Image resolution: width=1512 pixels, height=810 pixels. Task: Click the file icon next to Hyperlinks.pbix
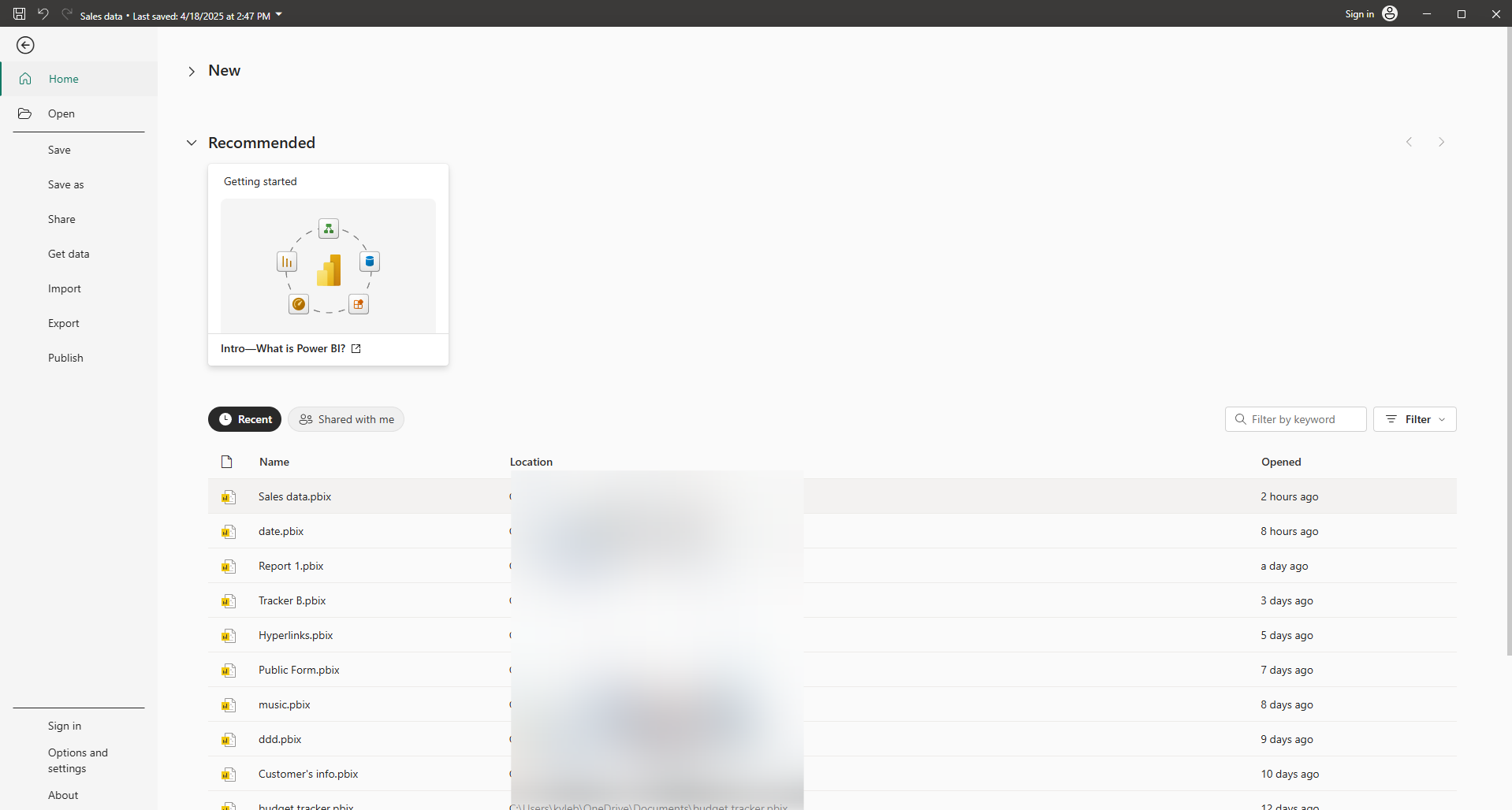[228, 636]
